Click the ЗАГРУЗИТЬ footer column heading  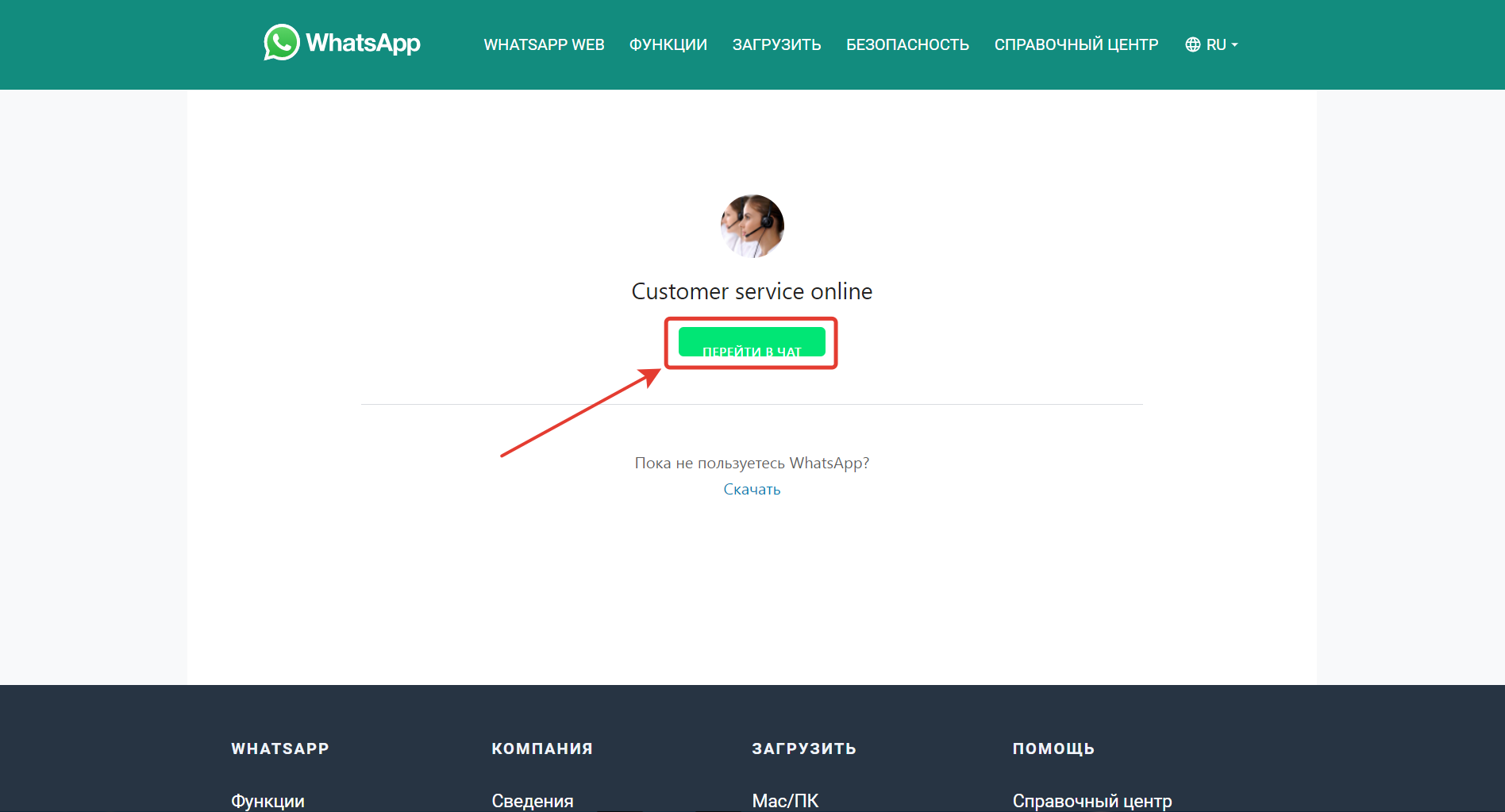(804, 749)
